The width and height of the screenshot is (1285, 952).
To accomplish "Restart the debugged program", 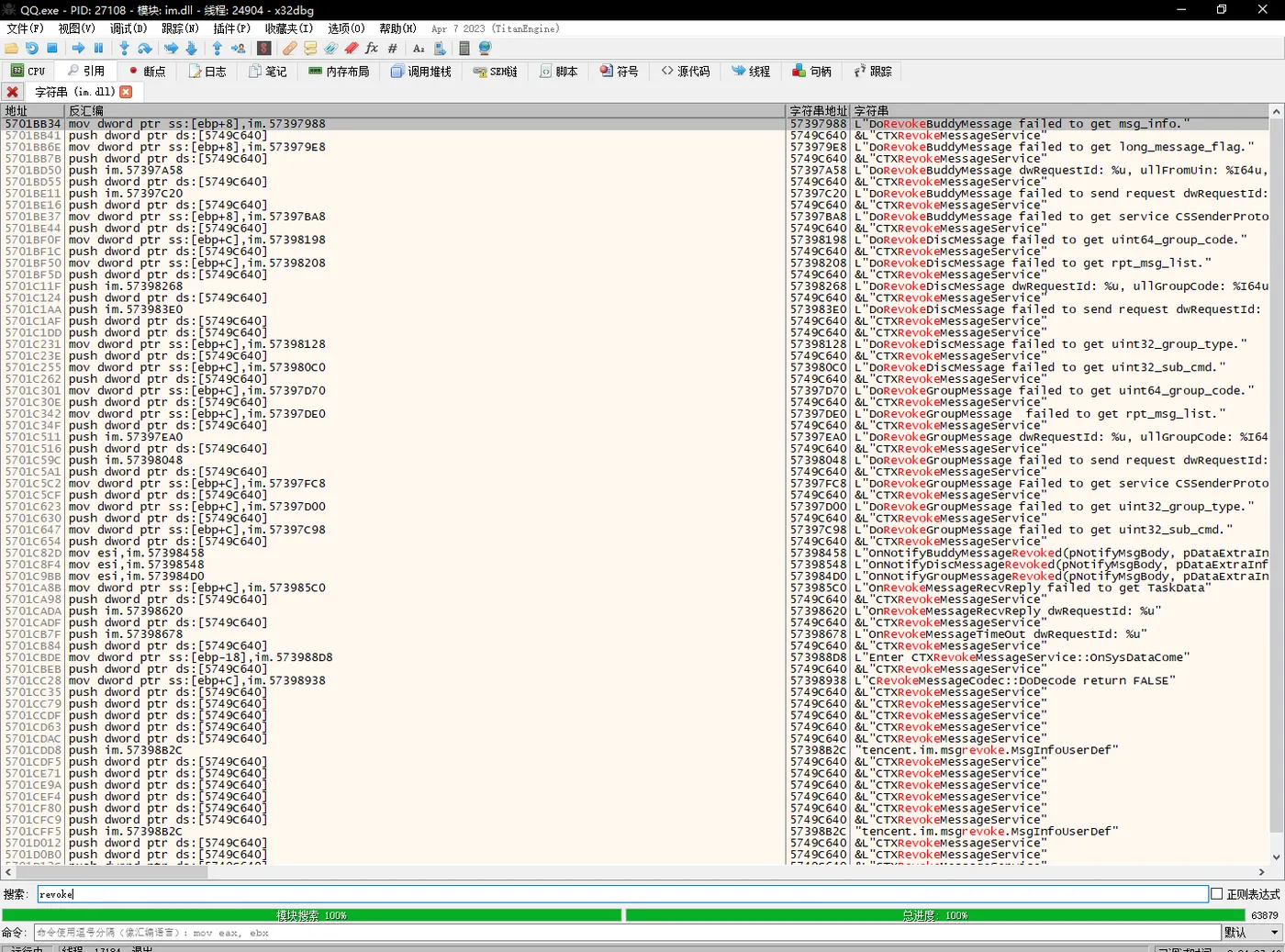I will tap(32, 49).
